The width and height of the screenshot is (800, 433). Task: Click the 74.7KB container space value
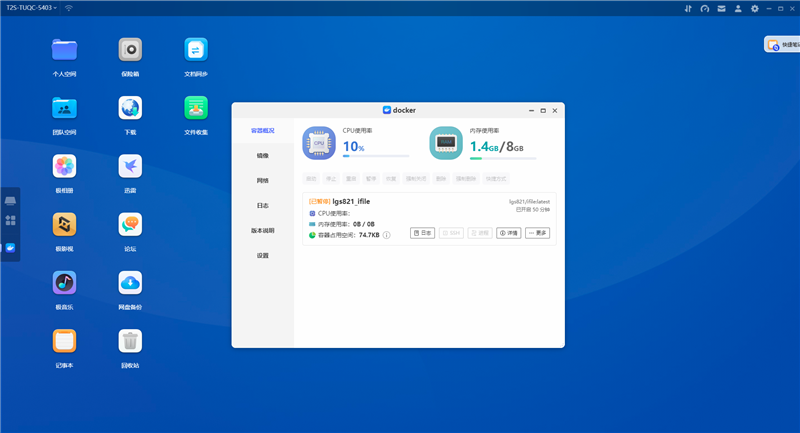(x=369, y=235)
